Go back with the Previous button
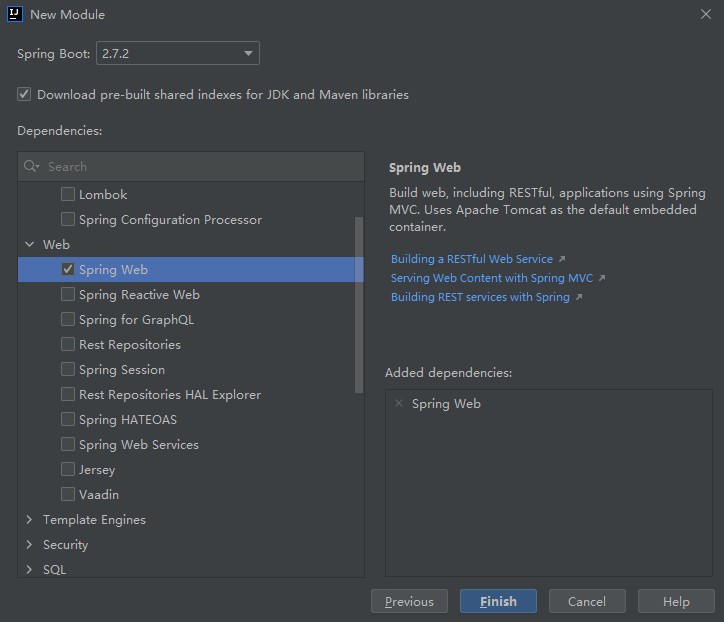 pyautogui.click(x=409, y=601)
